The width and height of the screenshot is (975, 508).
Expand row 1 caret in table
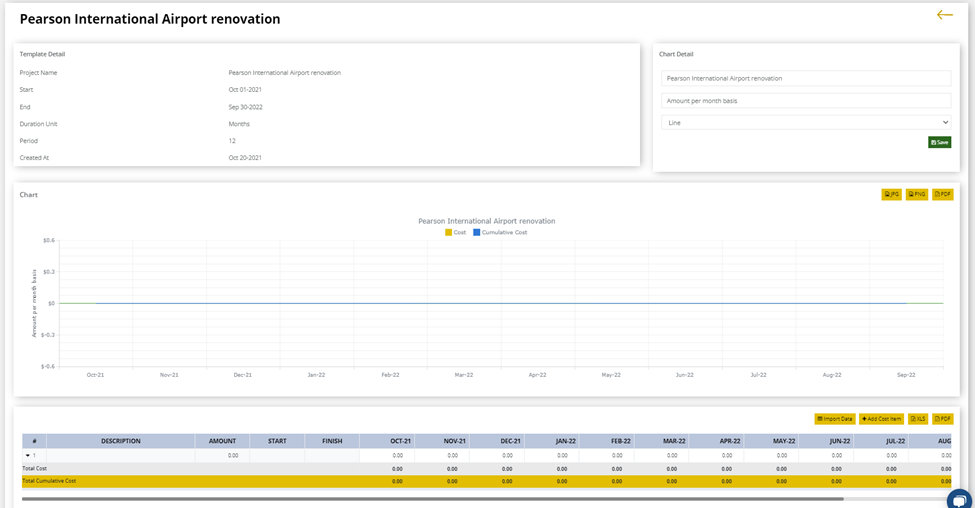pos(28,455)
